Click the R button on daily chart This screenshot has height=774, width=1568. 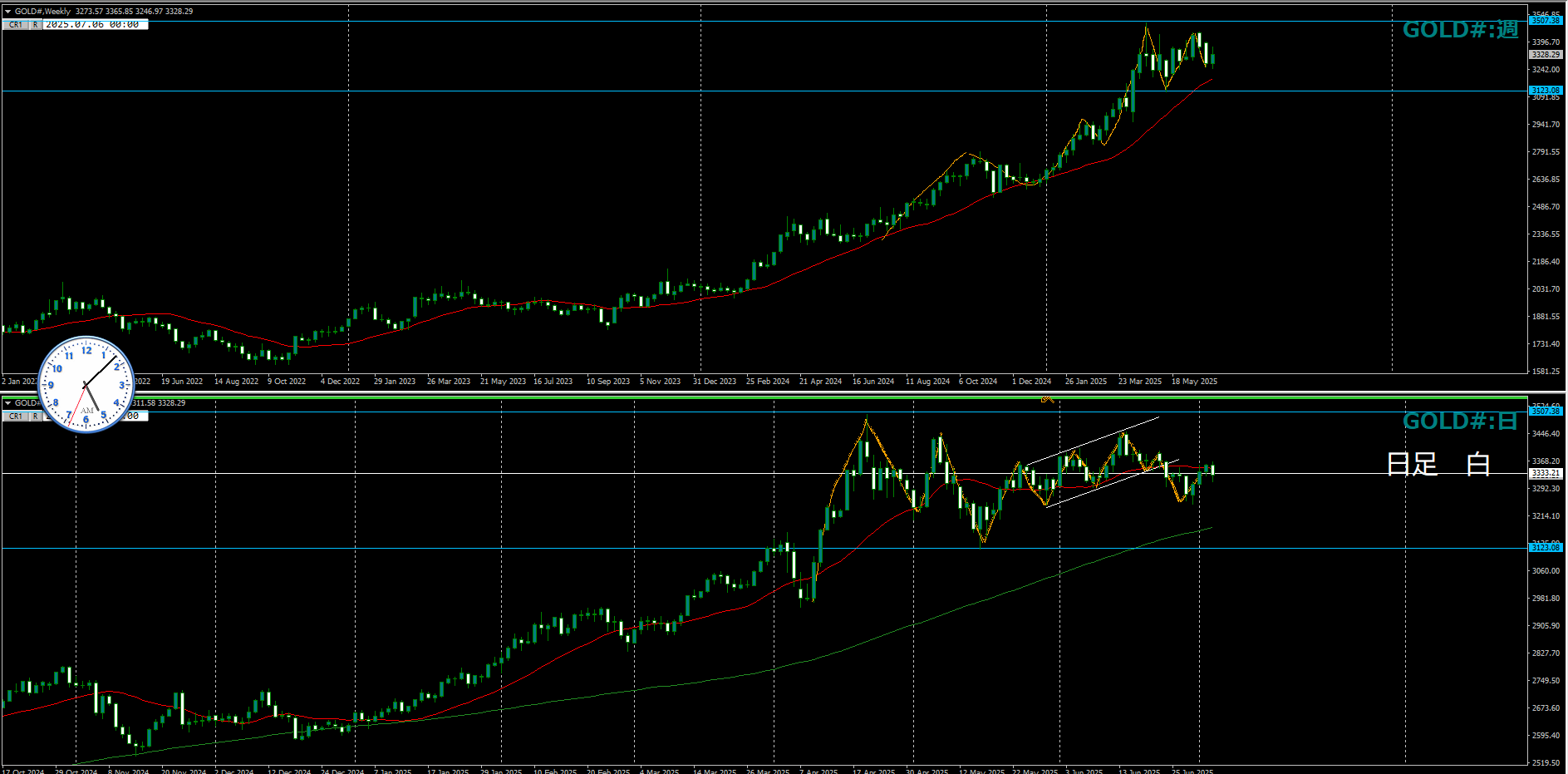pyautogui.click(x=35, y=417)
